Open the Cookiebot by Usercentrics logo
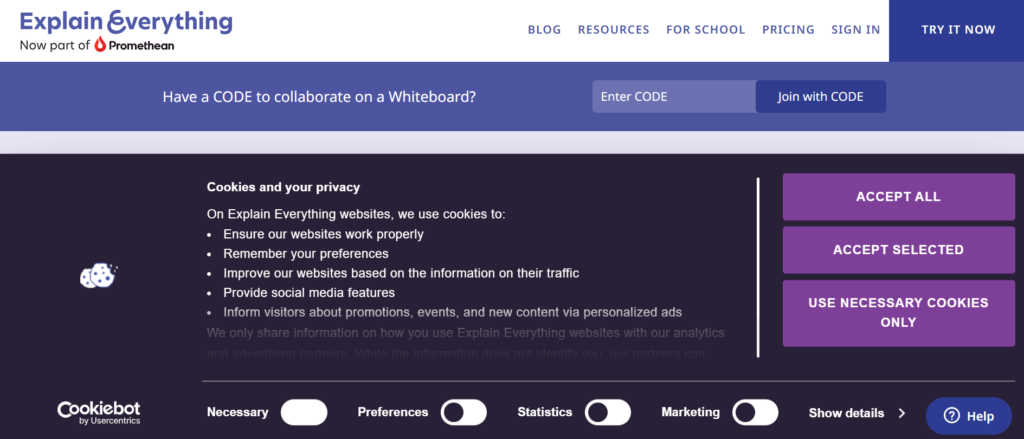Viewport: 1024px width, 439px height. click(x=98, y=412)
